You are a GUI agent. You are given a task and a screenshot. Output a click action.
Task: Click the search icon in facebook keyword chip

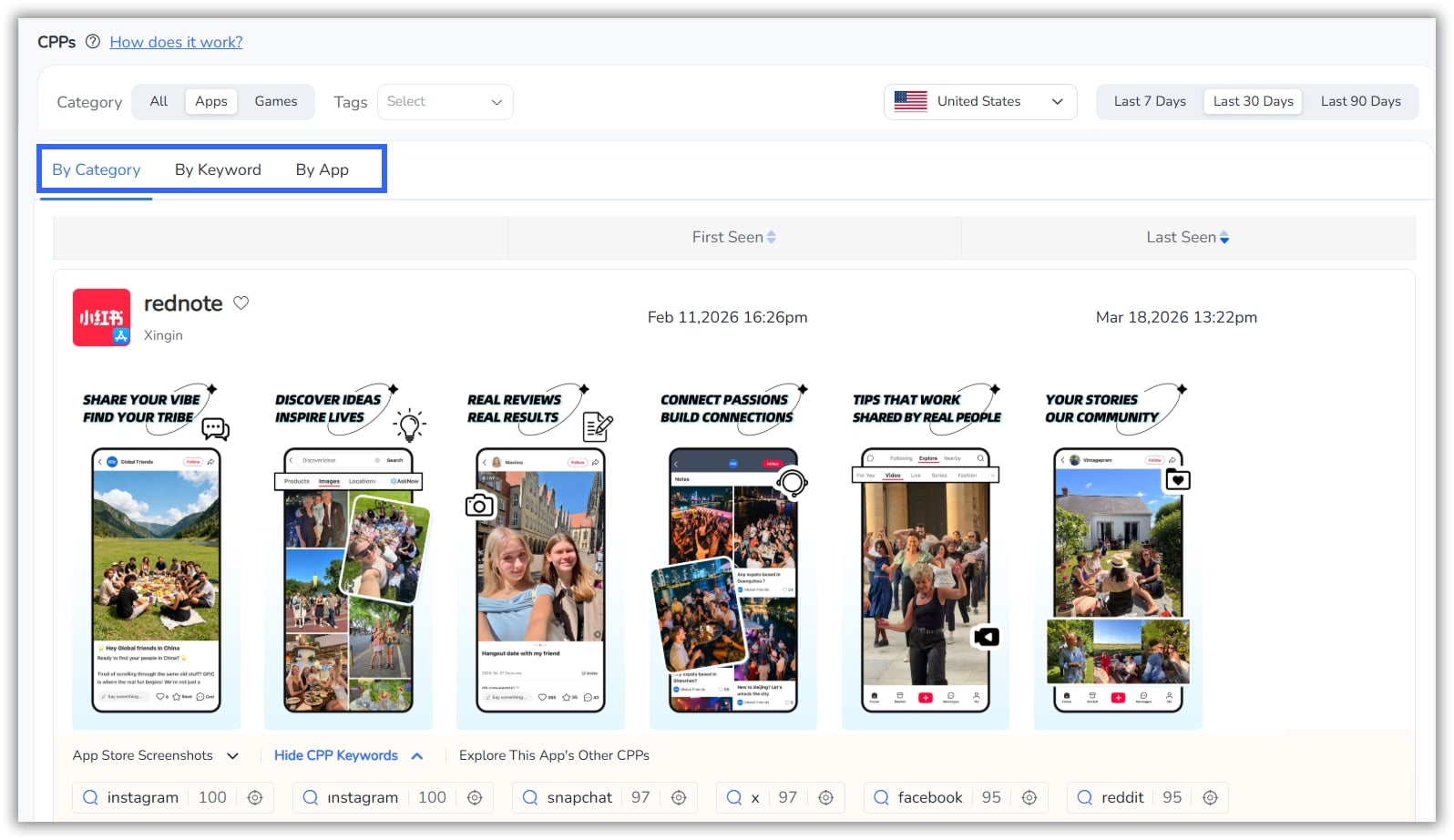coord(881,797)
